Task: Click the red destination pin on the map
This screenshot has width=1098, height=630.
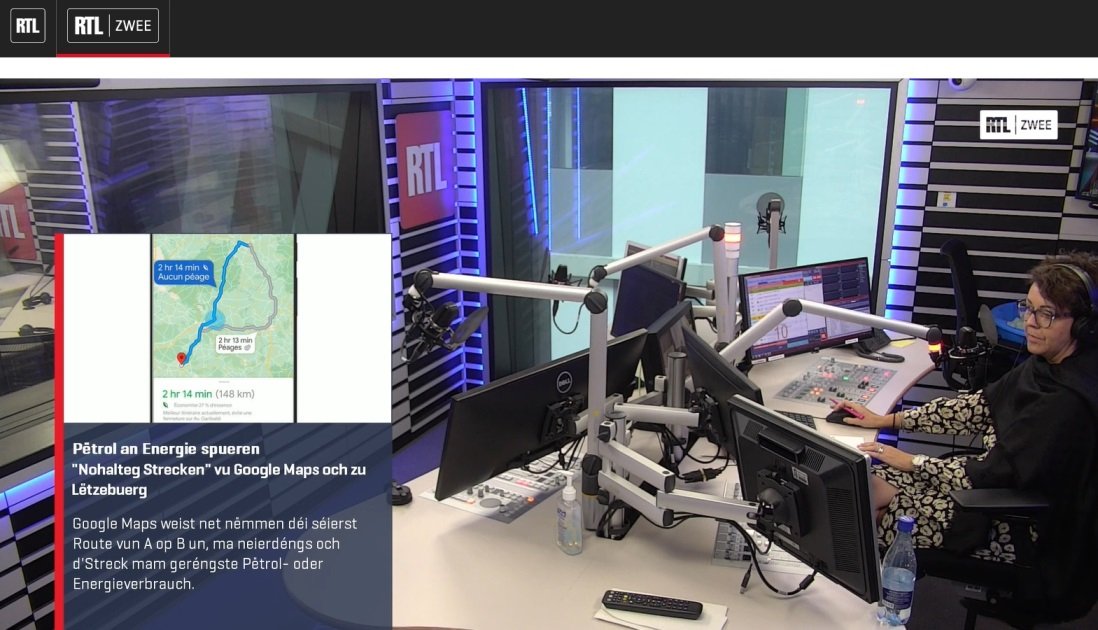Action: (181, 358)
